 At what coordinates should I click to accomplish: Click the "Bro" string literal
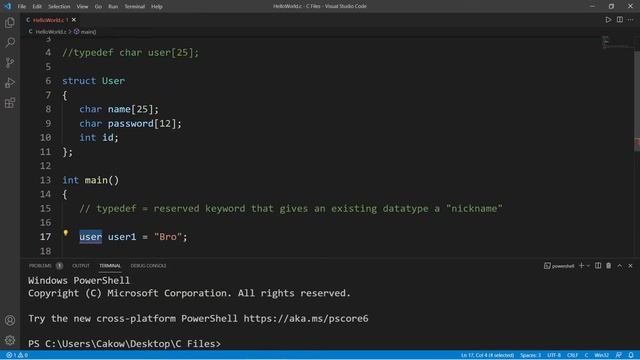[168, 237]
